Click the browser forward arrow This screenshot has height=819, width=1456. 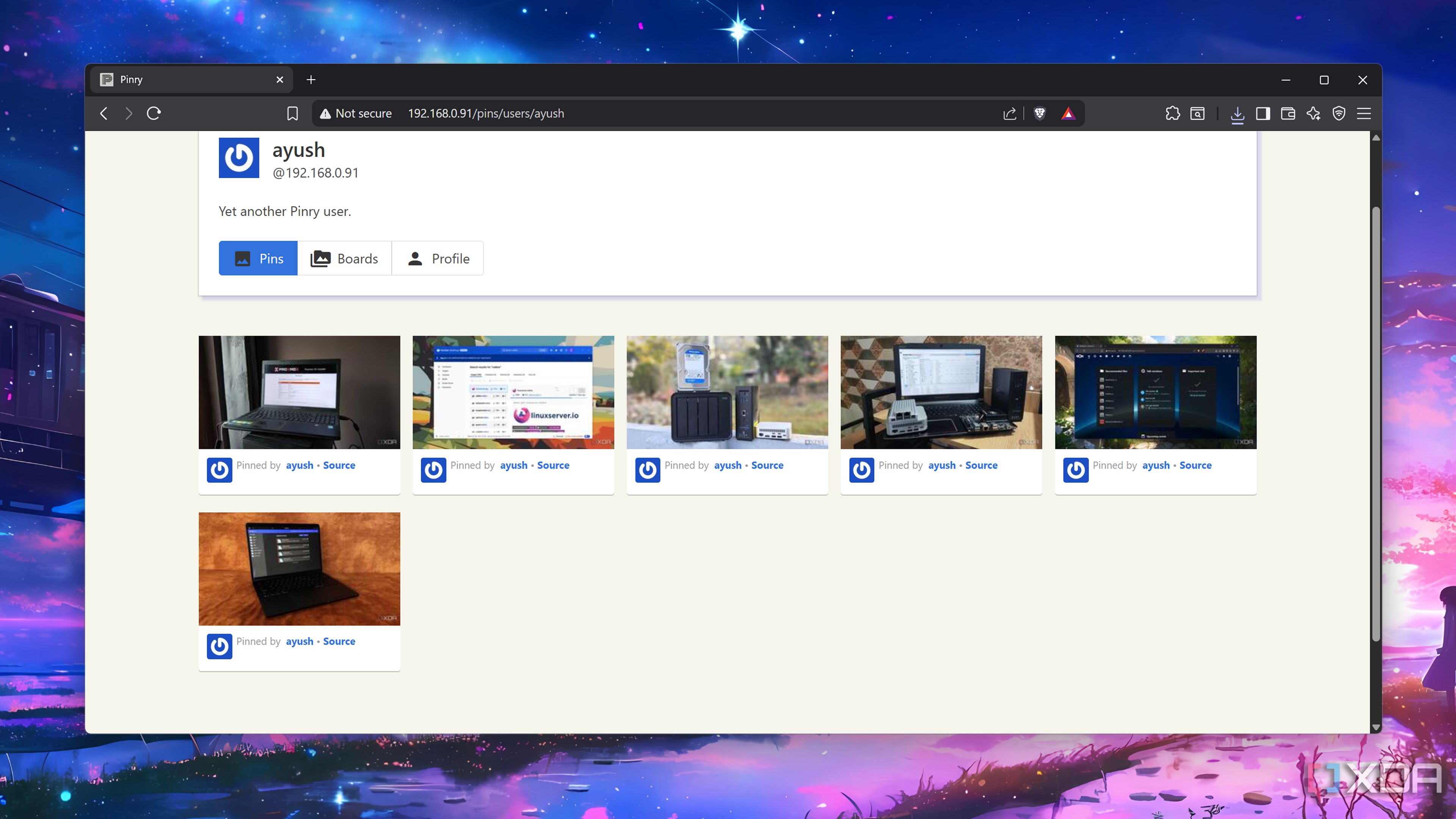coord(128,114)
